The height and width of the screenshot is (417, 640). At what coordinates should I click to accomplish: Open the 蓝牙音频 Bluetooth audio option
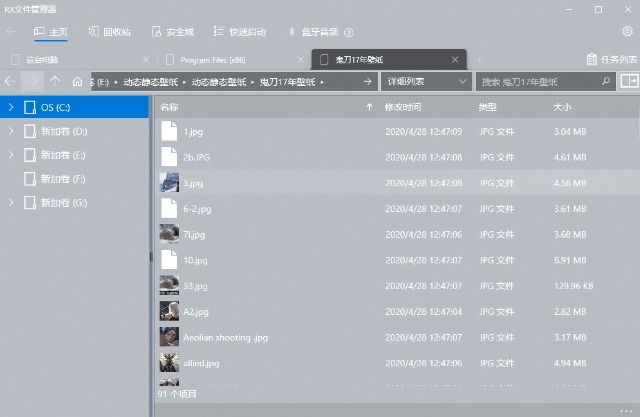(313, 32)
